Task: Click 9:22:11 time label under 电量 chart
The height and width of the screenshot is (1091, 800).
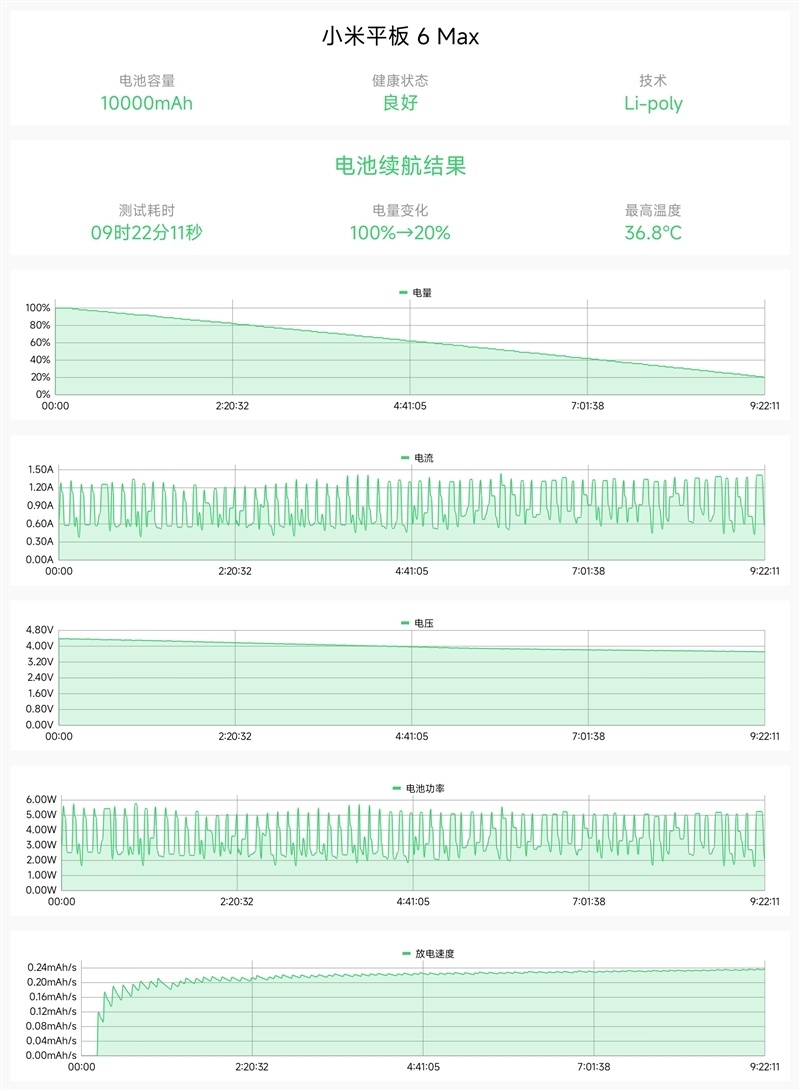Action: [x=765, y=406]
